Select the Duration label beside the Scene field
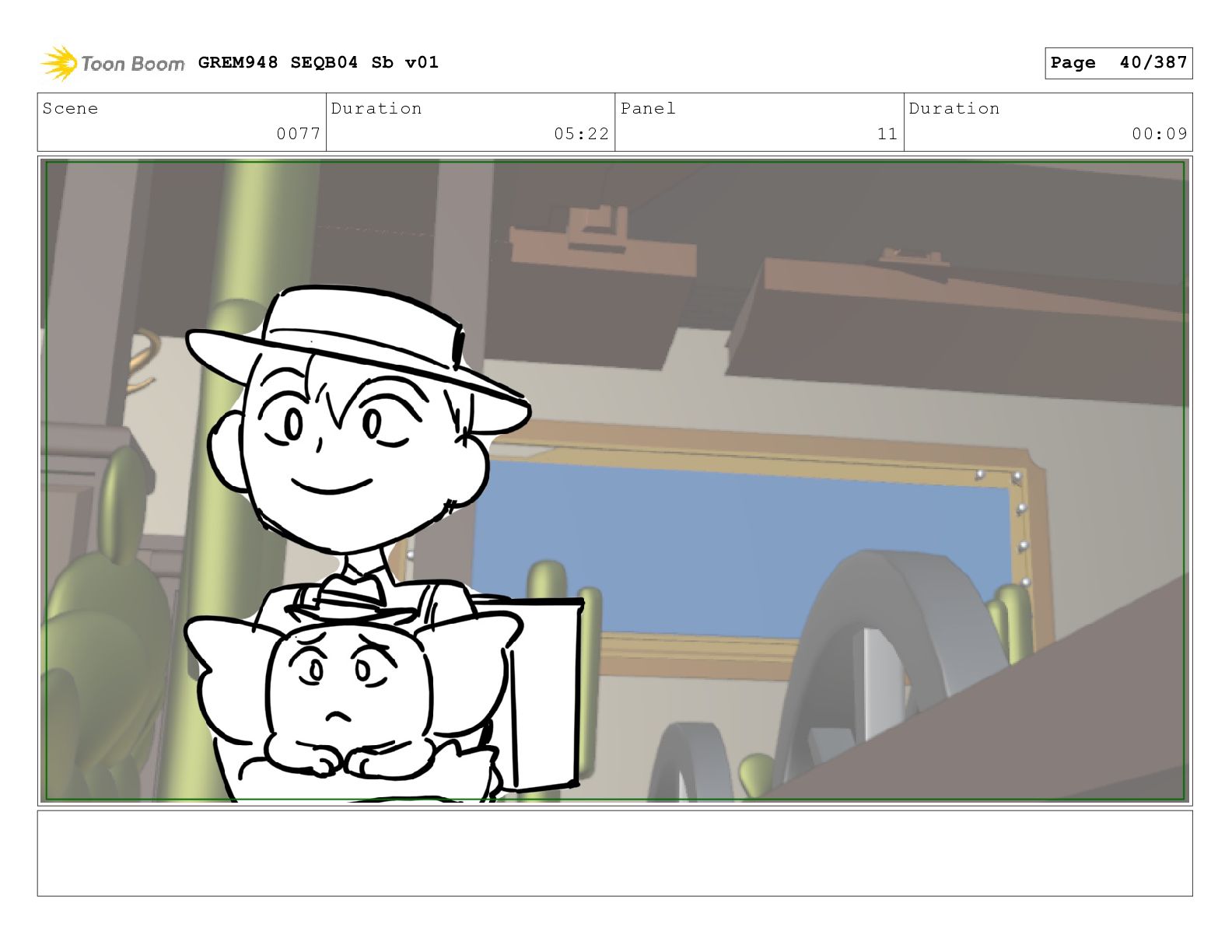Image resolution: width=1232 pixels, height=952 pixels. pos(376,108)
